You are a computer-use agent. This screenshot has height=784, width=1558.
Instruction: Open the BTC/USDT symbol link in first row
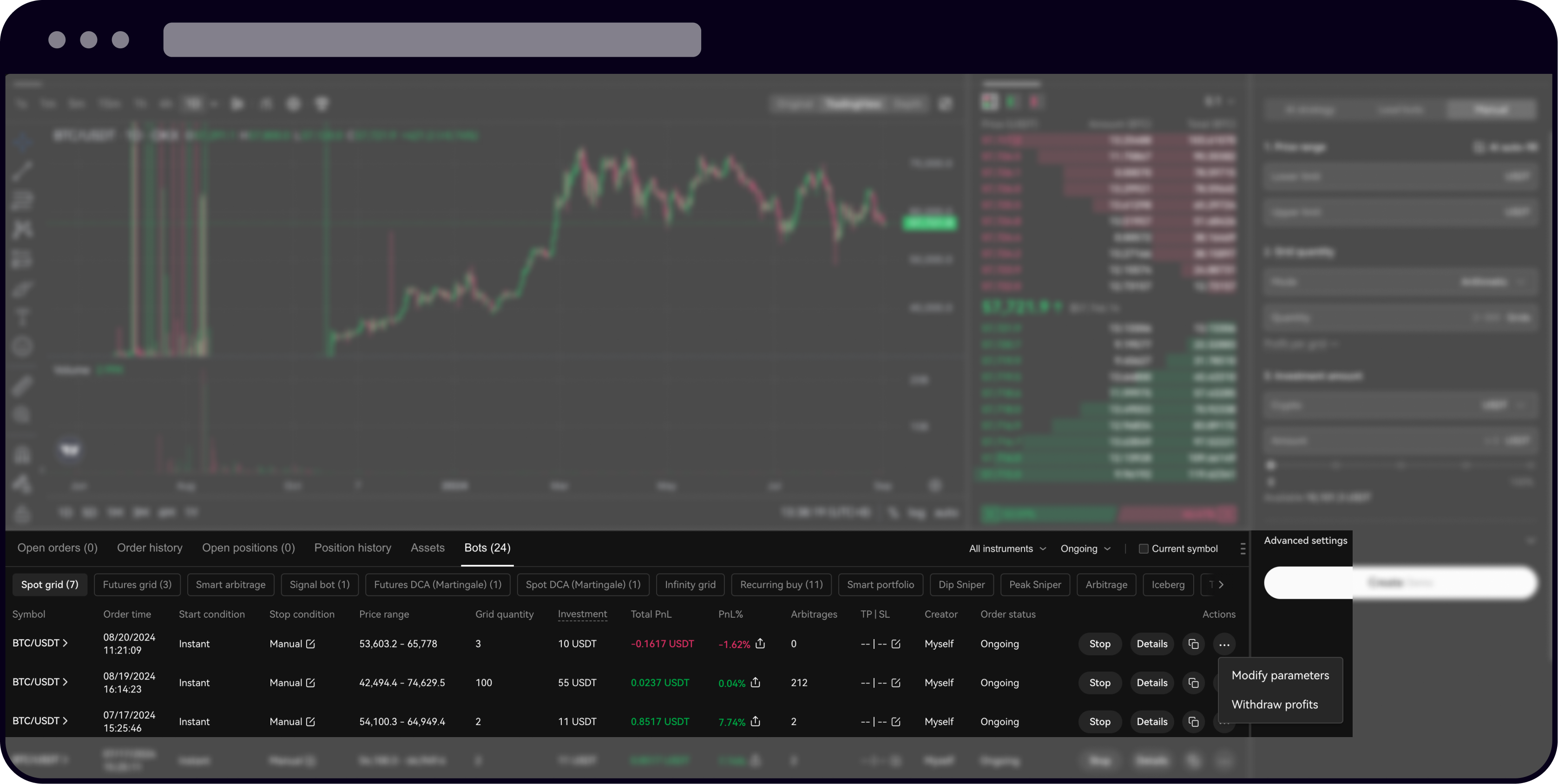point(40,643)
